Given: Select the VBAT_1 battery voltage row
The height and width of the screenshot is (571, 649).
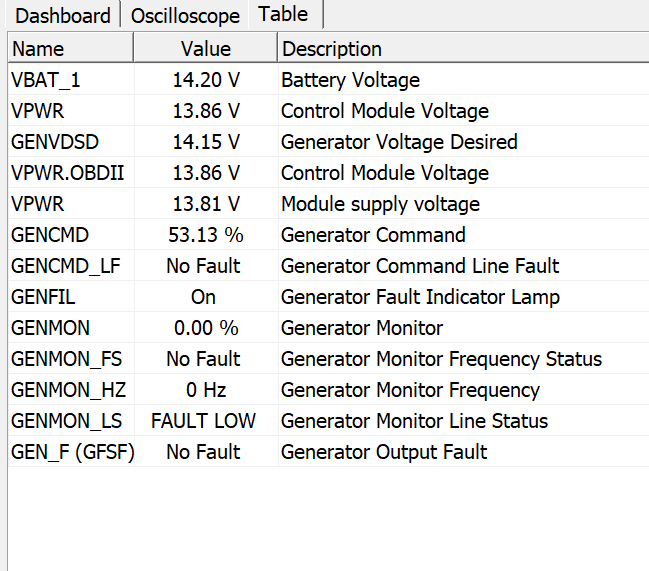Looking at the screenshot, I should click(46, 80).
